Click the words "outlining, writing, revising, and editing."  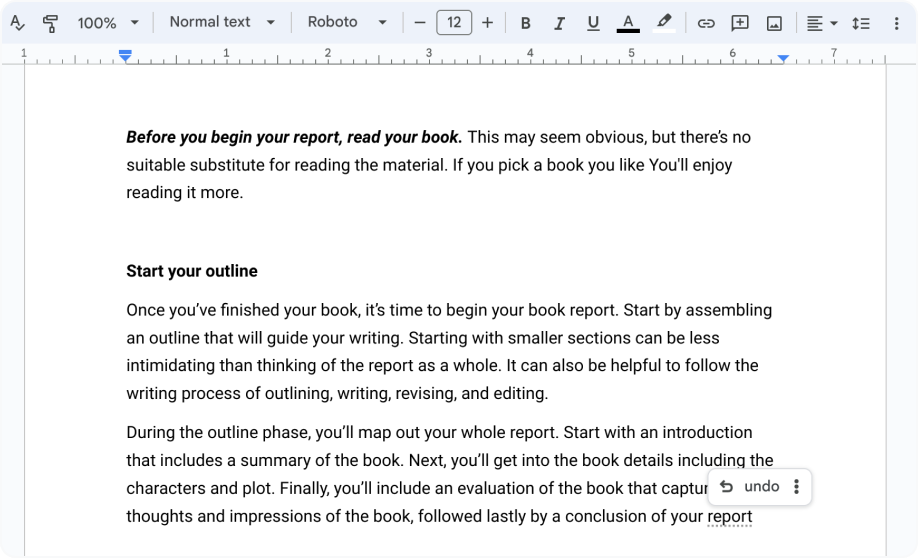(406, 393)
